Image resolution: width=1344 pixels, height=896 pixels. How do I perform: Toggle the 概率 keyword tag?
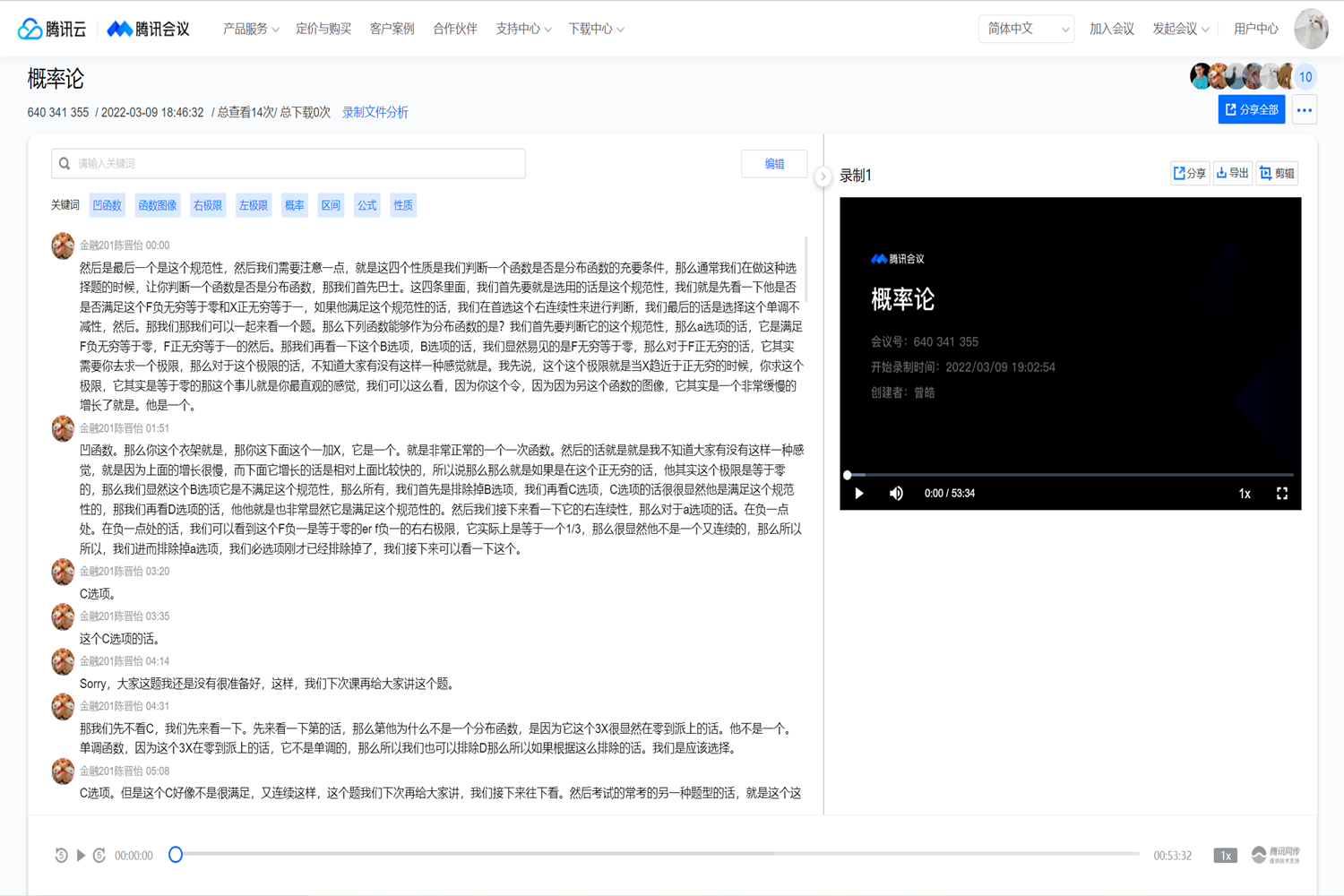pyautogui.click(x=295, y=205)
